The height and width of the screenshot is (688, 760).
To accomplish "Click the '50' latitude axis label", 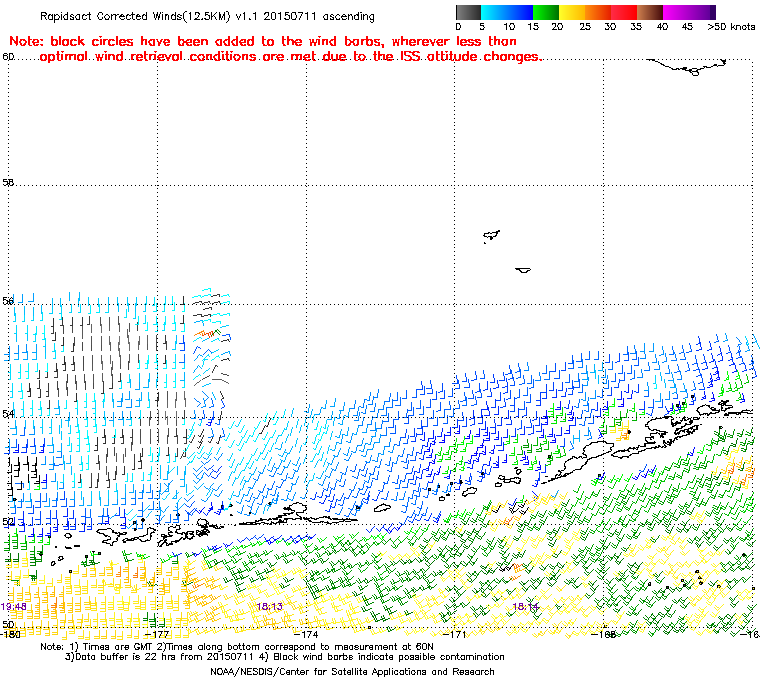I will pos(8,624).
